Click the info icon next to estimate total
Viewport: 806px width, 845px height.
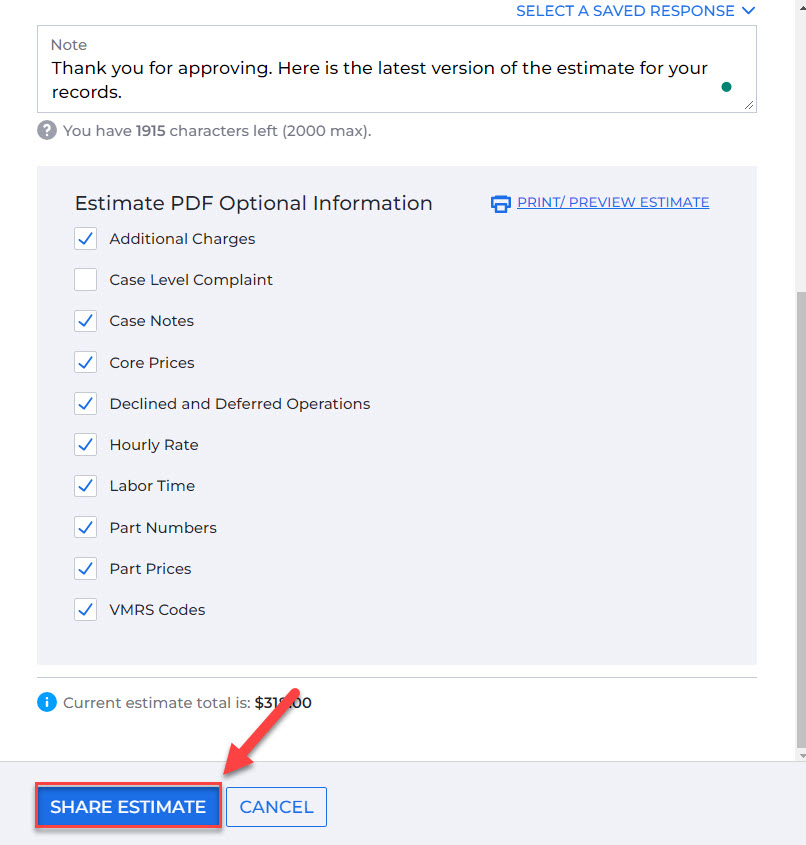pos(46,702)
